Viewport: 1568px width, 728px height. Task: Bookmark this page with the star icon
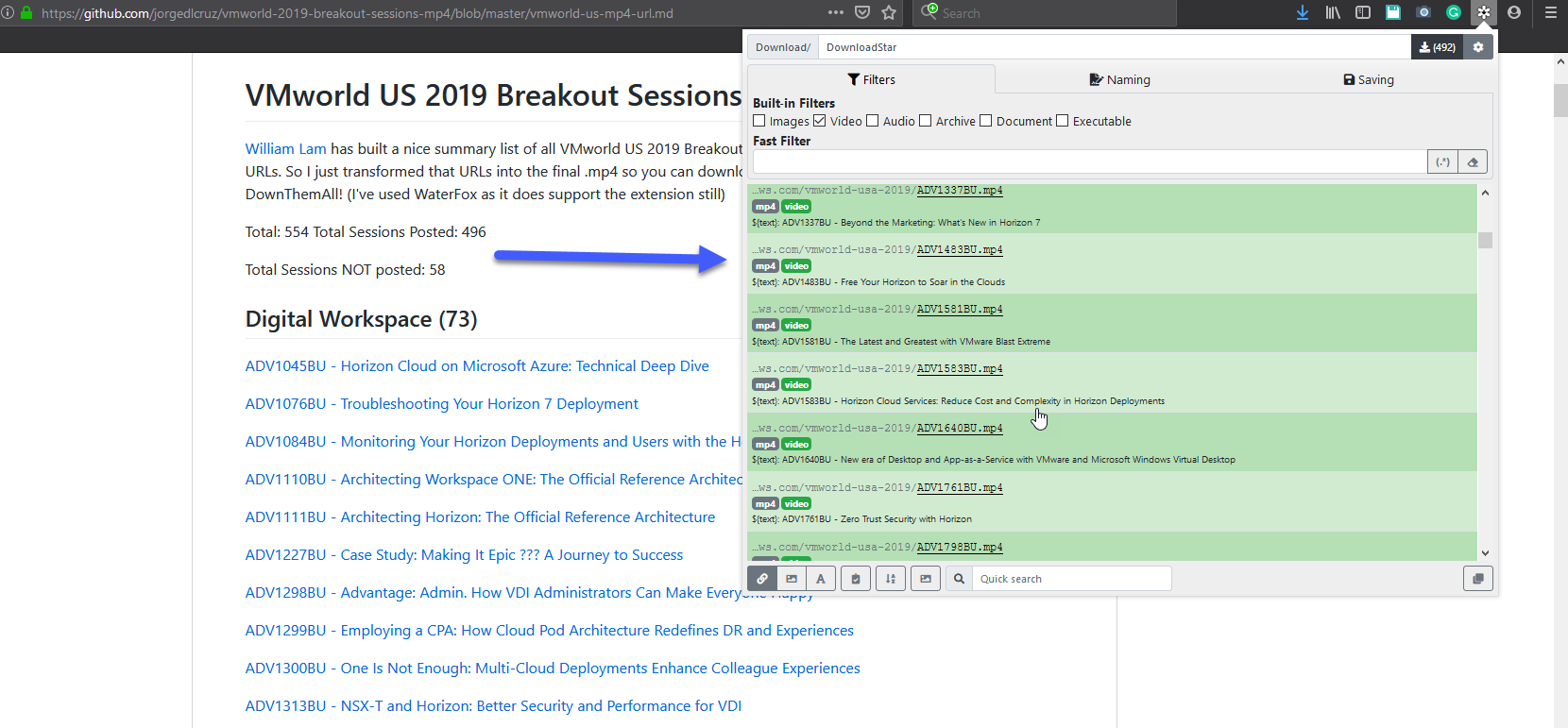pyautogui.click(x=889, y=12)
